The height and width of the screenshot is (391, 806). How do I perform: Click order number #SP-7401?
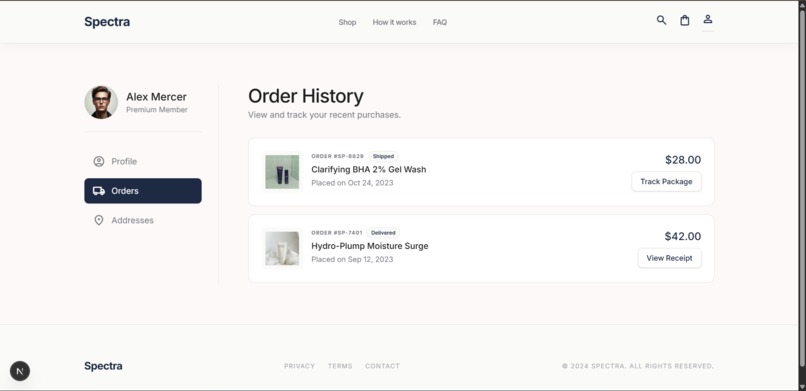(337, 233)
